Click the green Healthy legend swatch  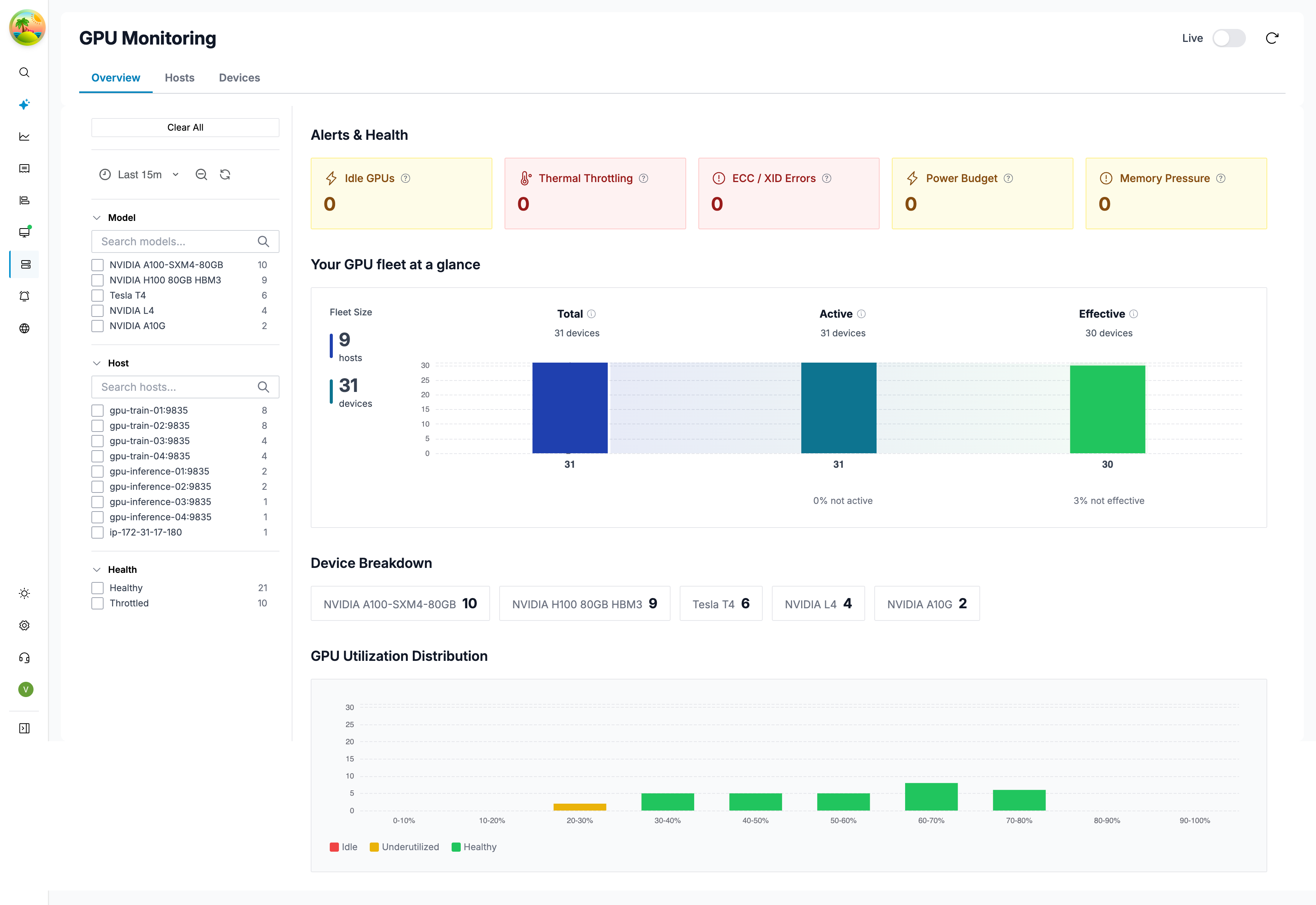[456, 847]
